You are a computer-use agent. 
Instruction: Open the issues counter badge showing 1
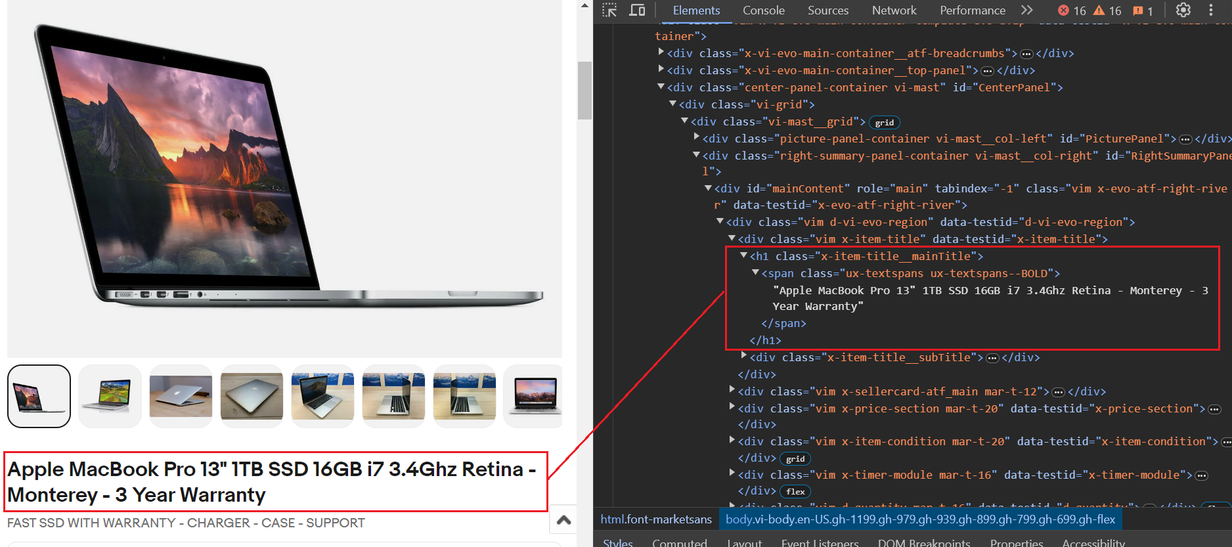(1143, 10)
